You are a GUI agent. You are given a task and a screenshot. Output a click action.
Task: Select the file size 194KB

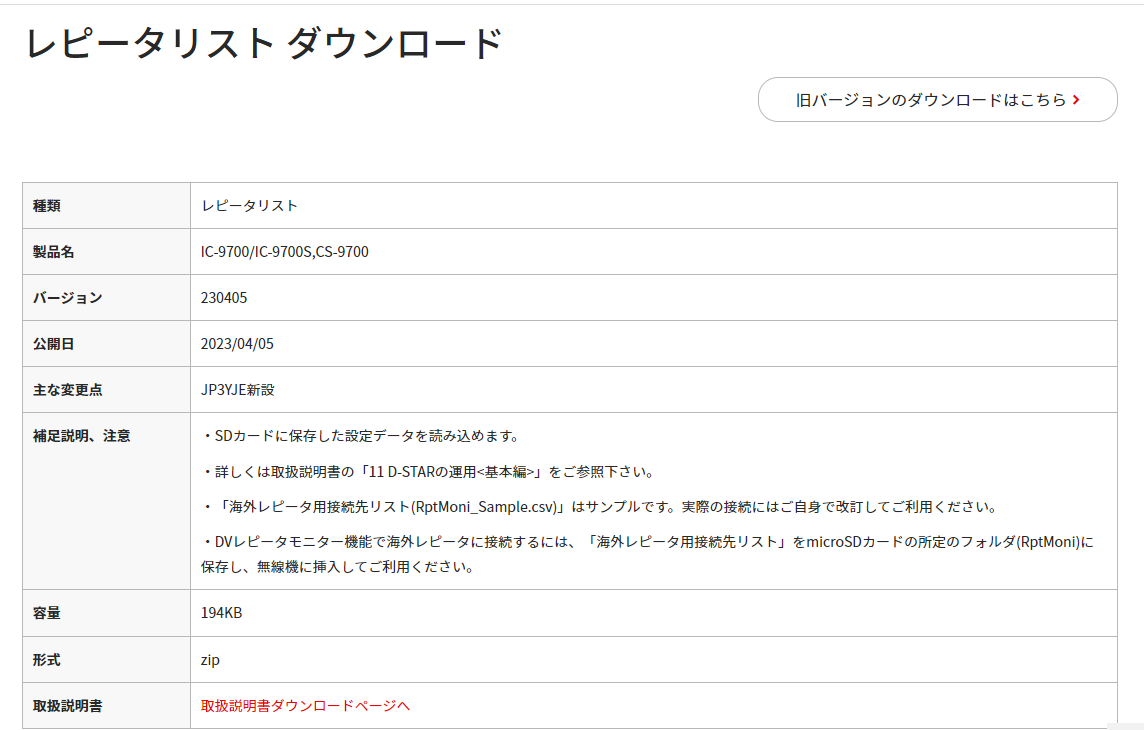221,613
